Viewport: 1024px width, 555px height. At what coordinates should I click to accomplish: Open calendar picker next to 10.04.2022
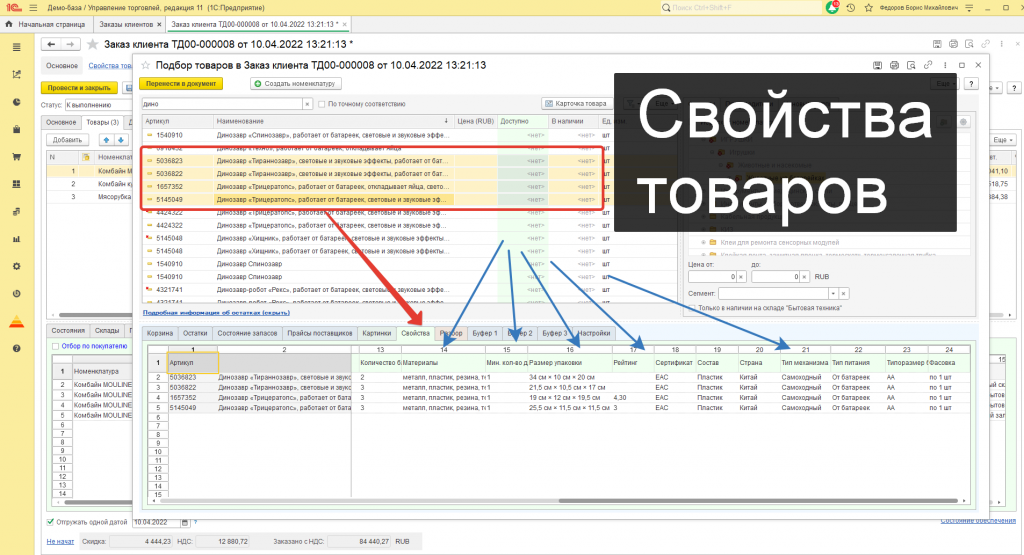(x=185, y=522)
